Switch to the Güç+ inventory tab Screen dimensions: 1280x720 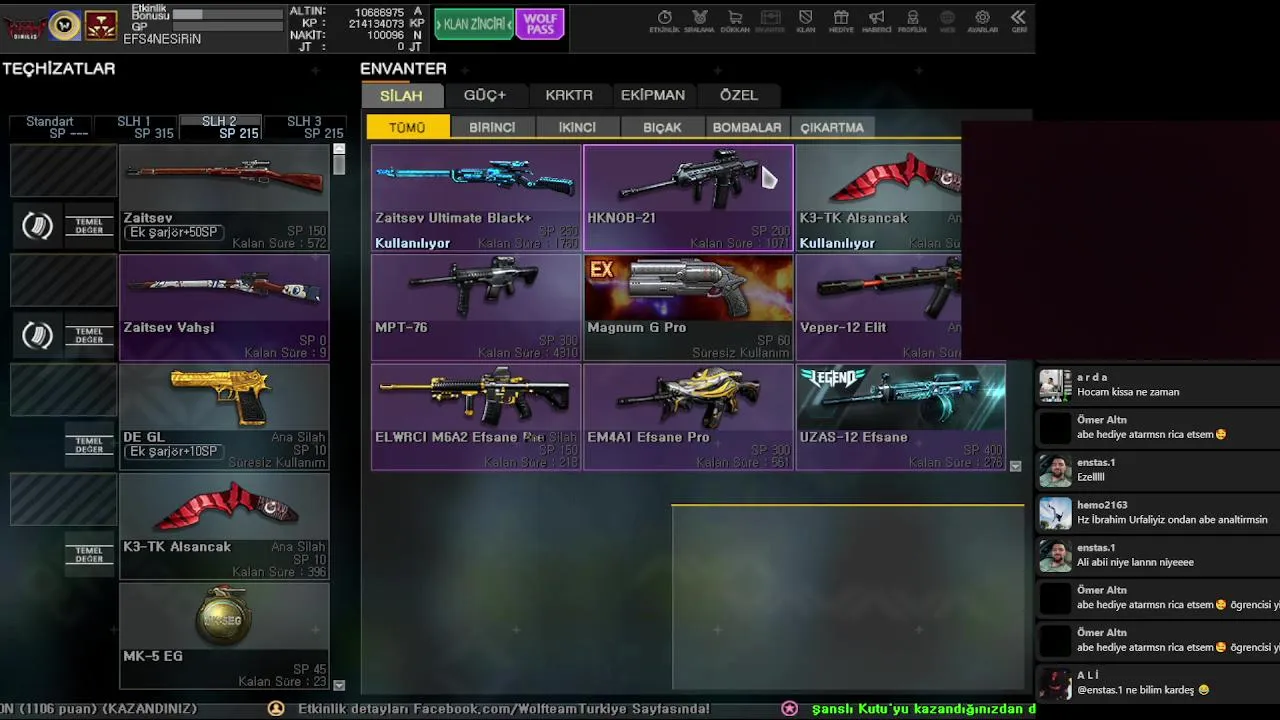pyautogui.click(x=485, y=95)
